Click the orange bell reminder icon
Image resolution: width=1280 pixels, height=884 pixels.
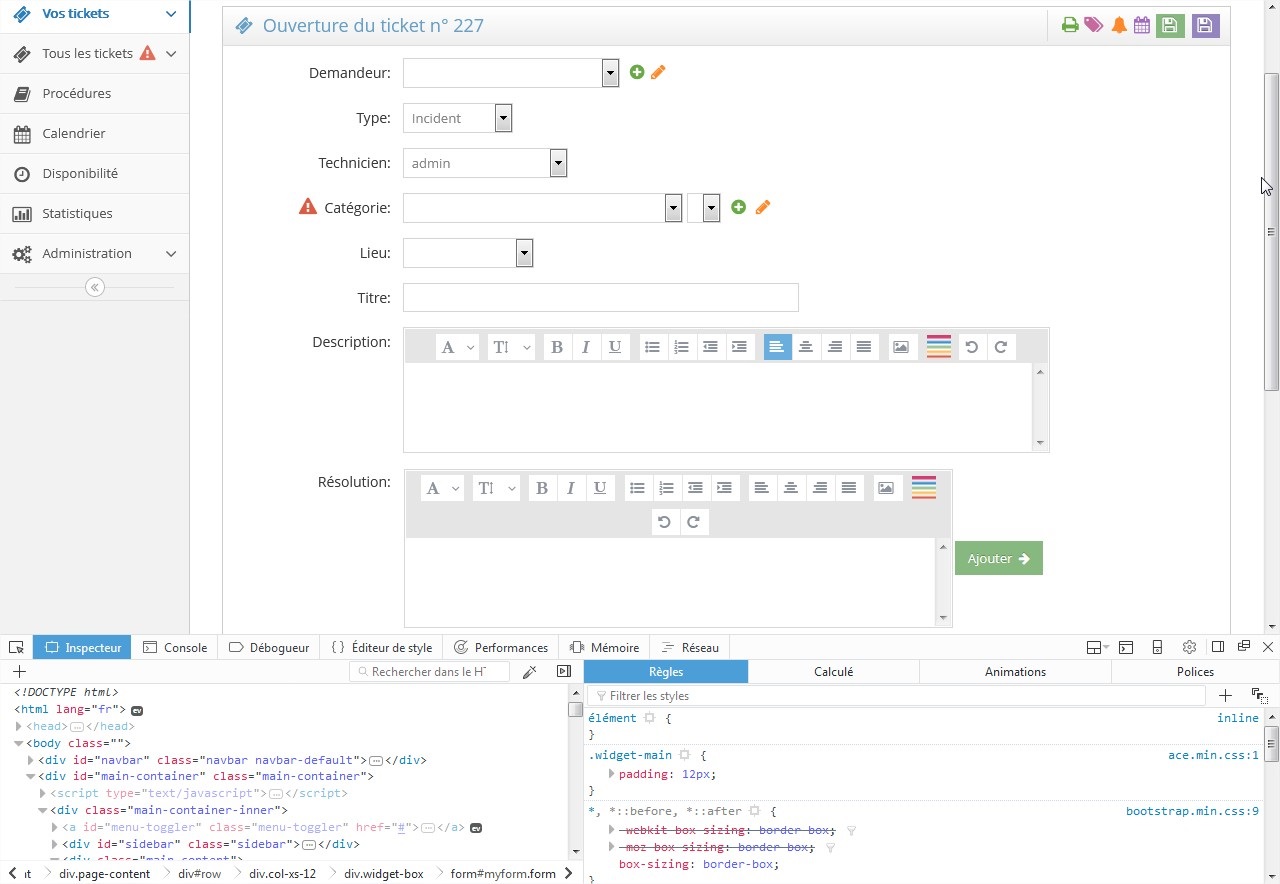(x=1119, y=25)
